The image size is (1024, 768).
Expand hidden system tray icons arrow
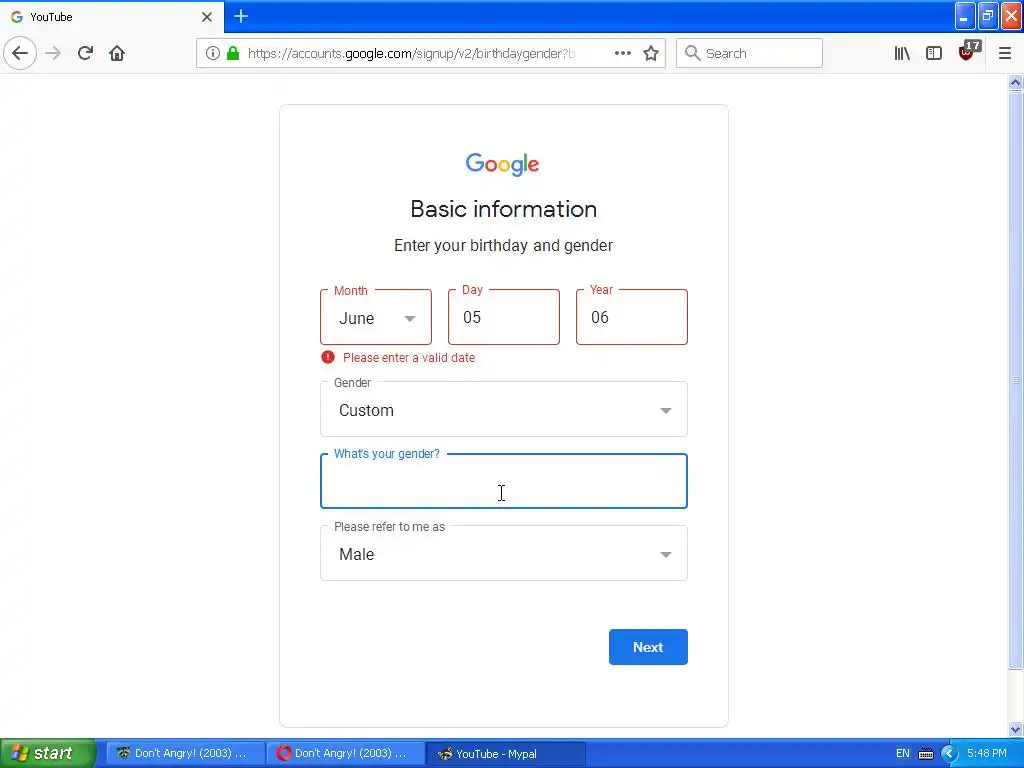point(949,754)
